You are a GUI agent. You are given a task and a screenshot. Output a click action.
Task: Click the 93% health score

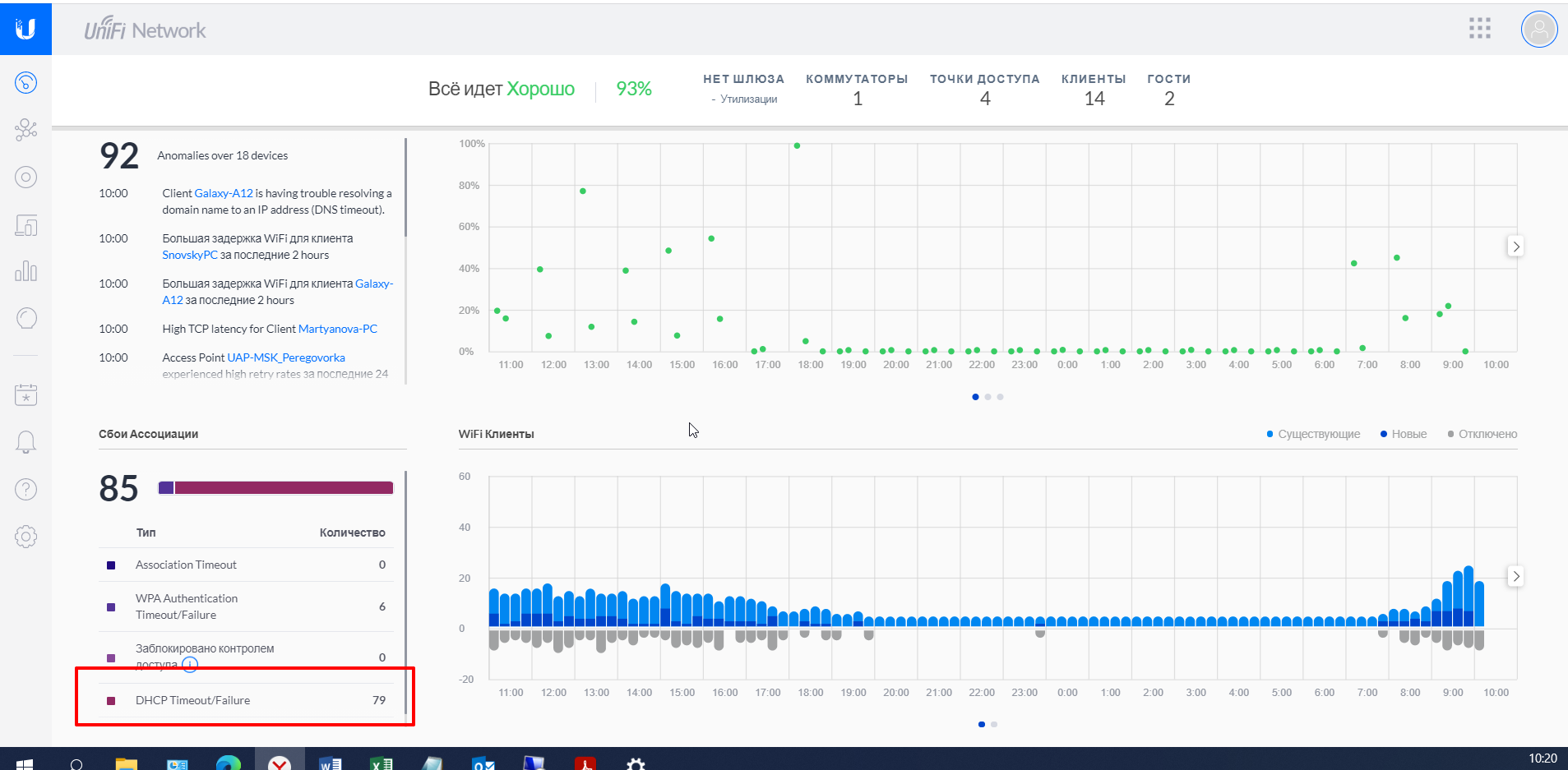634,89
